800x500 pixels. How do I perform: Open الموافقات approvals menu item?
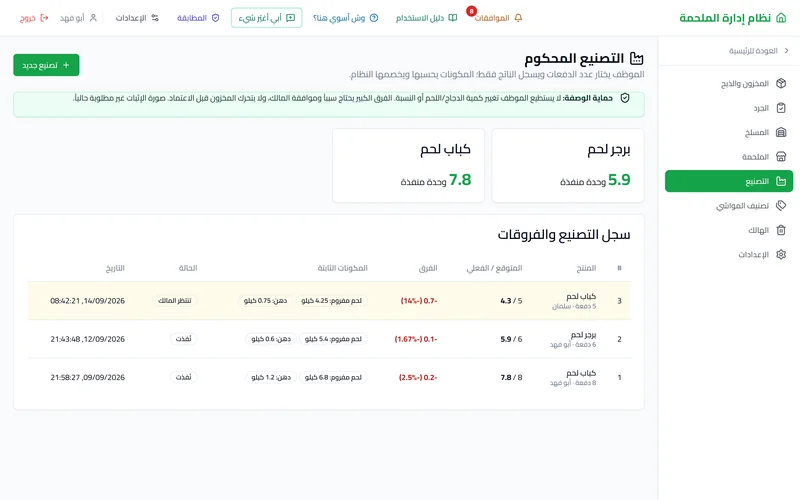pos(492,18)
